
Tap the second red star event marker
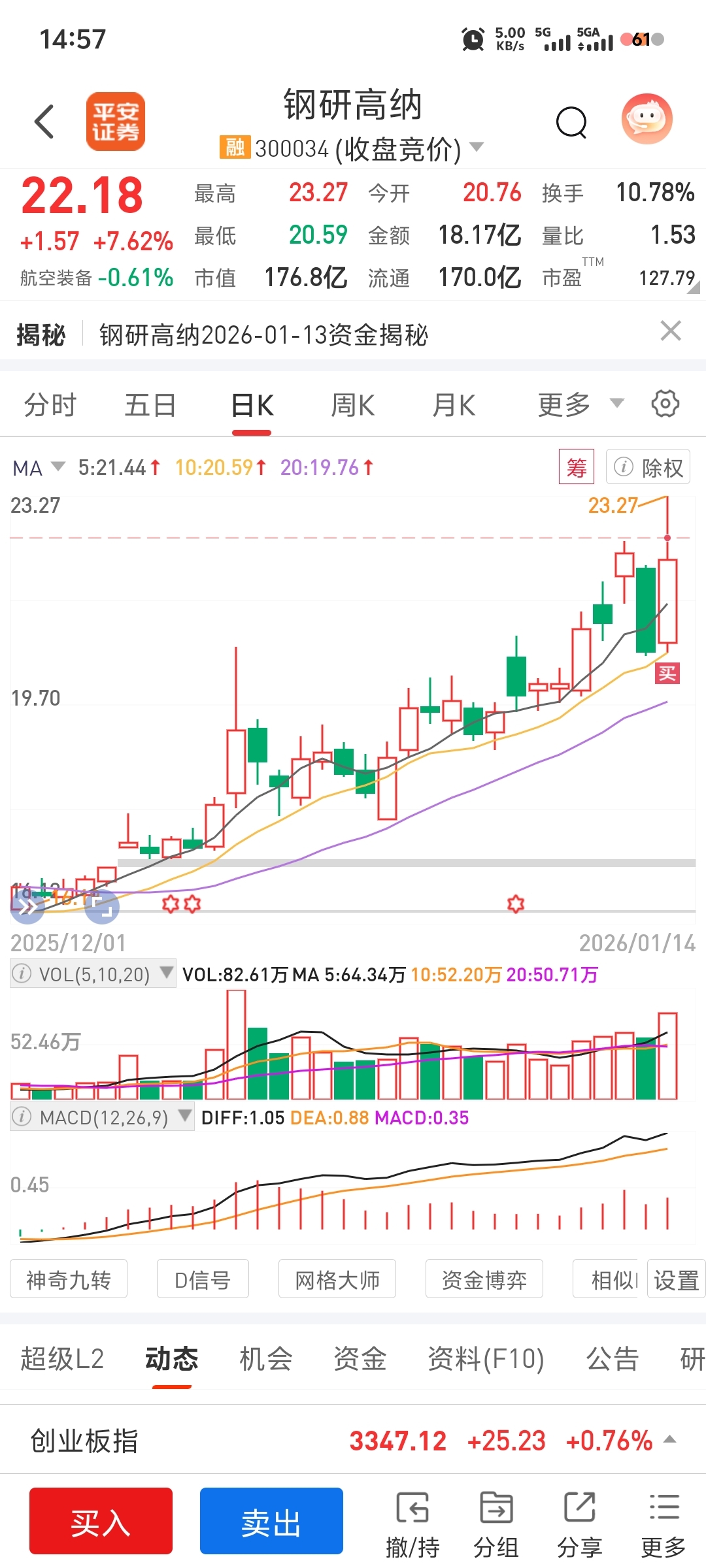click(x=192, y=904)
